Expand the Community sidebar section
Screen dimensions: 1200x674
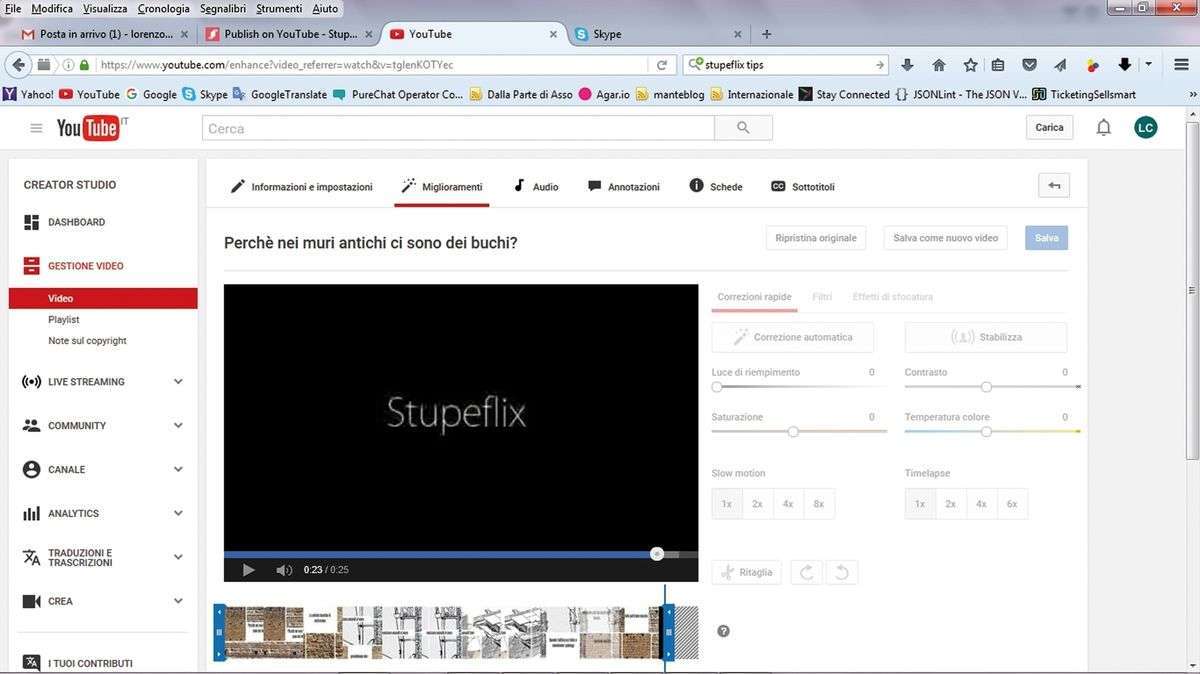(x=178, y=426)
